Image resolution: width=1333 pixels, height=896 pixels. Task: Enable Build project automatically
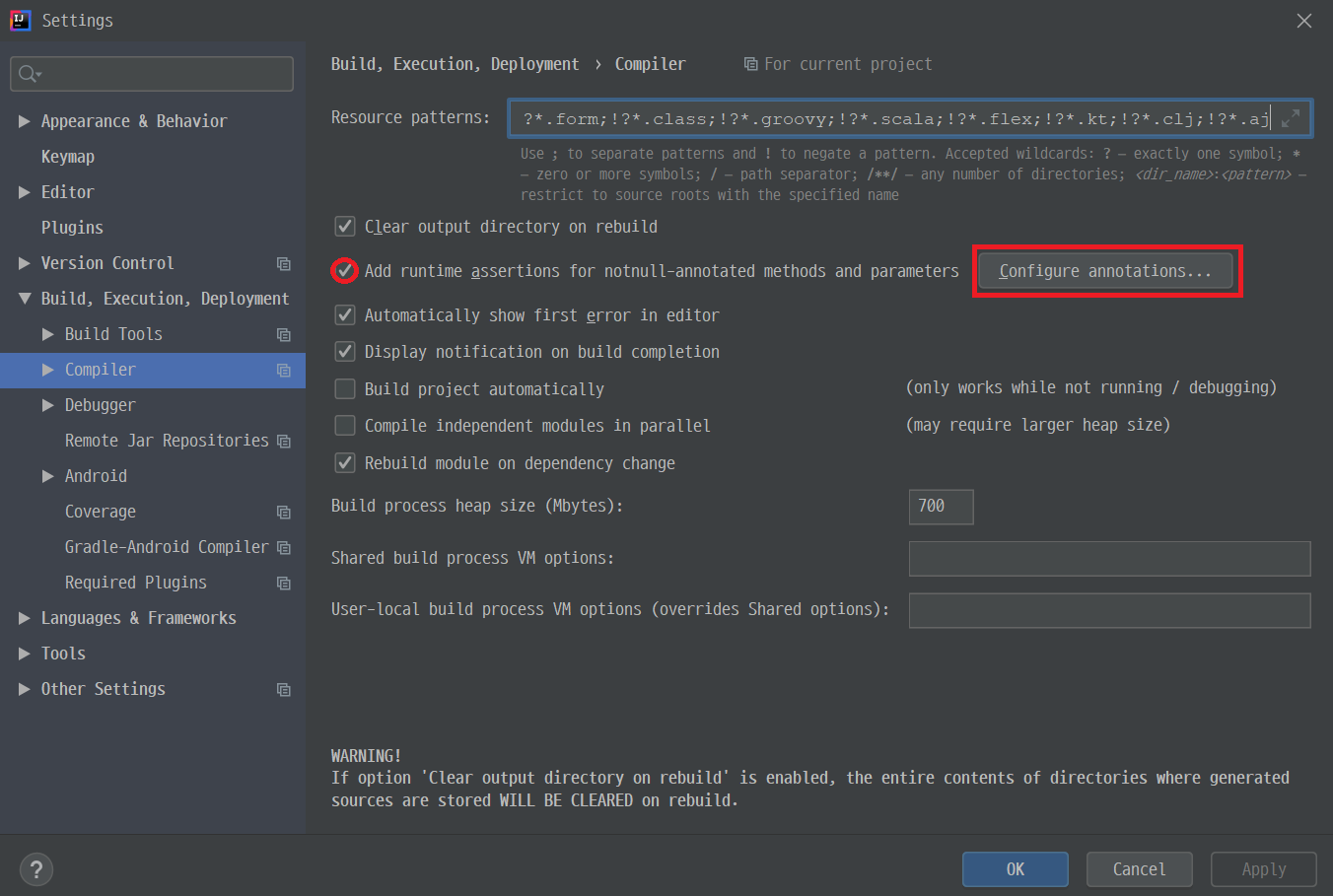coord(345,389)
